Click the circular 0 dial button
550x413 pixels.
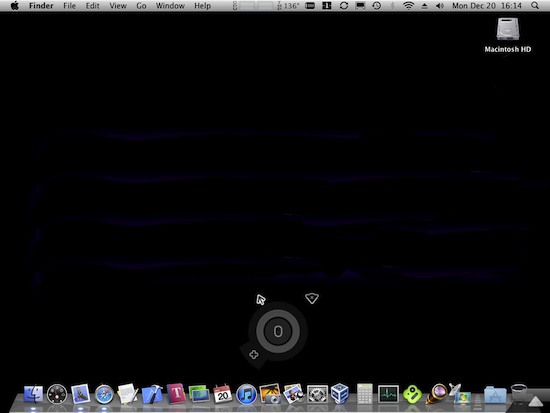click(x=278, y=331)
